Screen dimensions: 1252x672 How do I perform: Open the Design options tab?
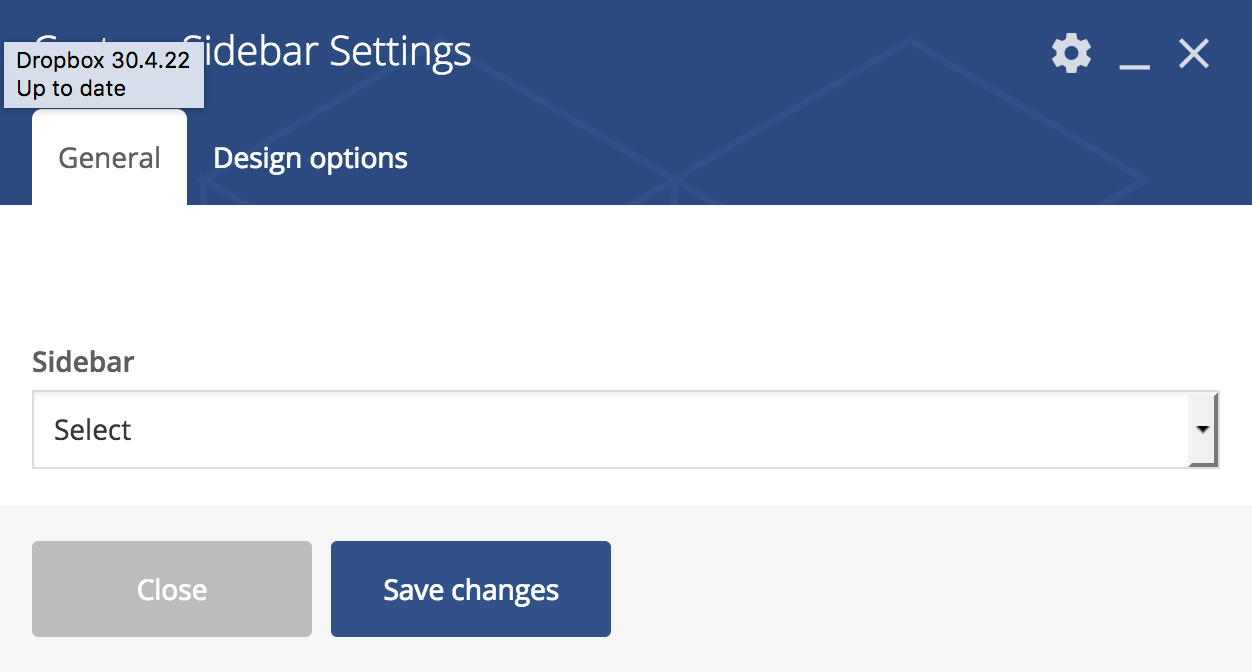pyautogui.click(x=310, y=158)
